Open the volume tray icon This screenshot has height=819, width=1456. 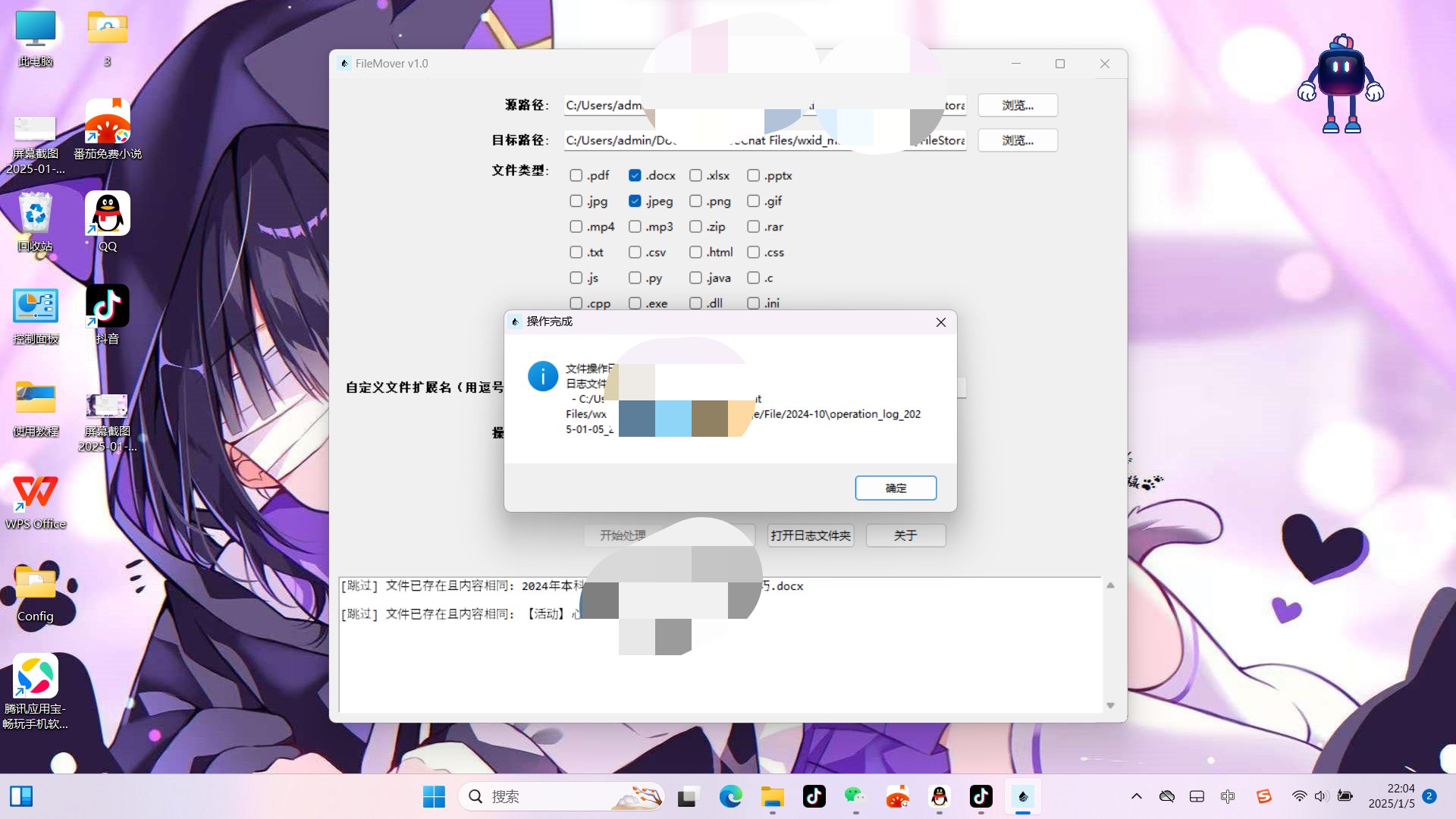tap(1321, 796)
